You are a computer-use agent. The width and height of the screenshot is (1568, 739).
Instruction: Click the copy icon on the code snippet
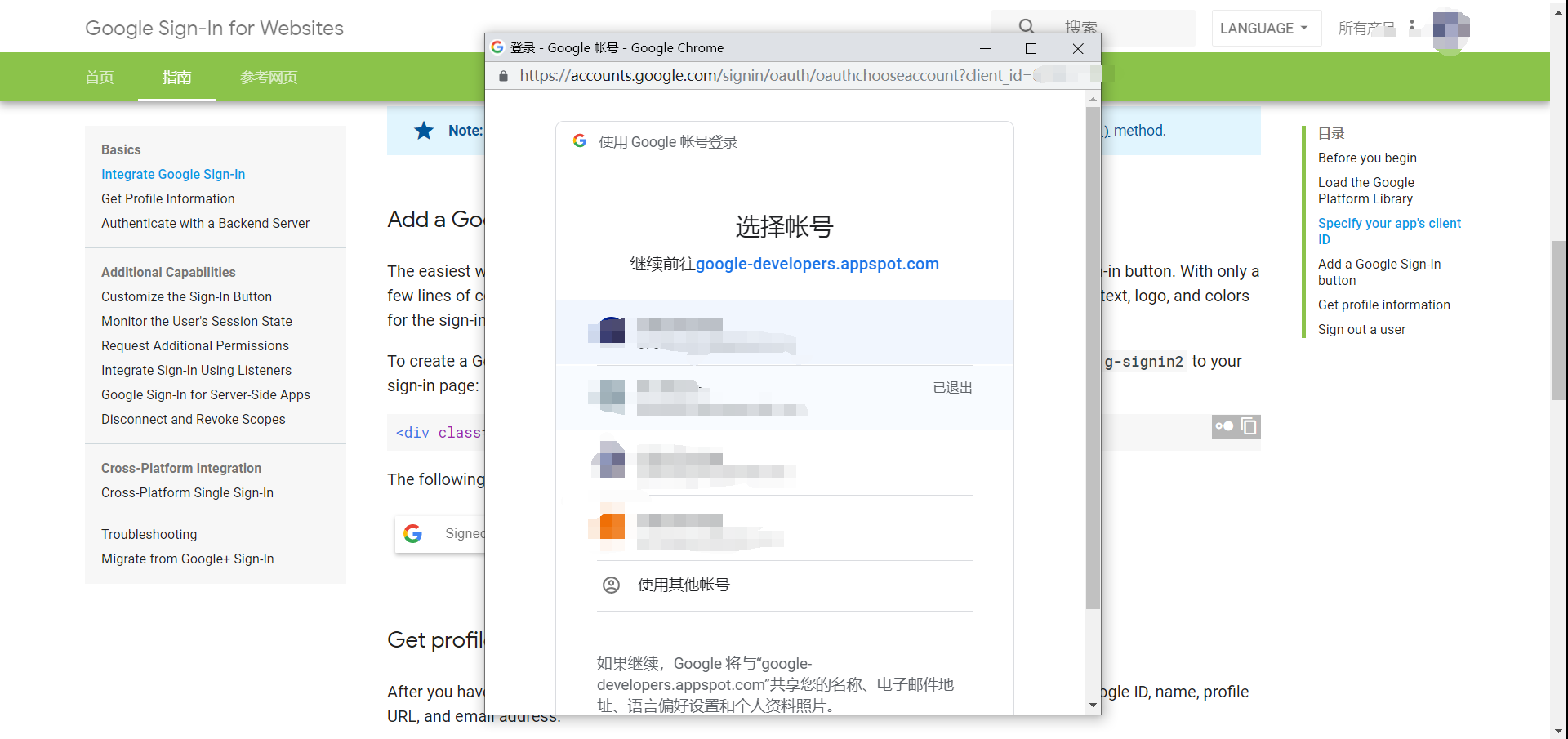tap(1249, 425)
